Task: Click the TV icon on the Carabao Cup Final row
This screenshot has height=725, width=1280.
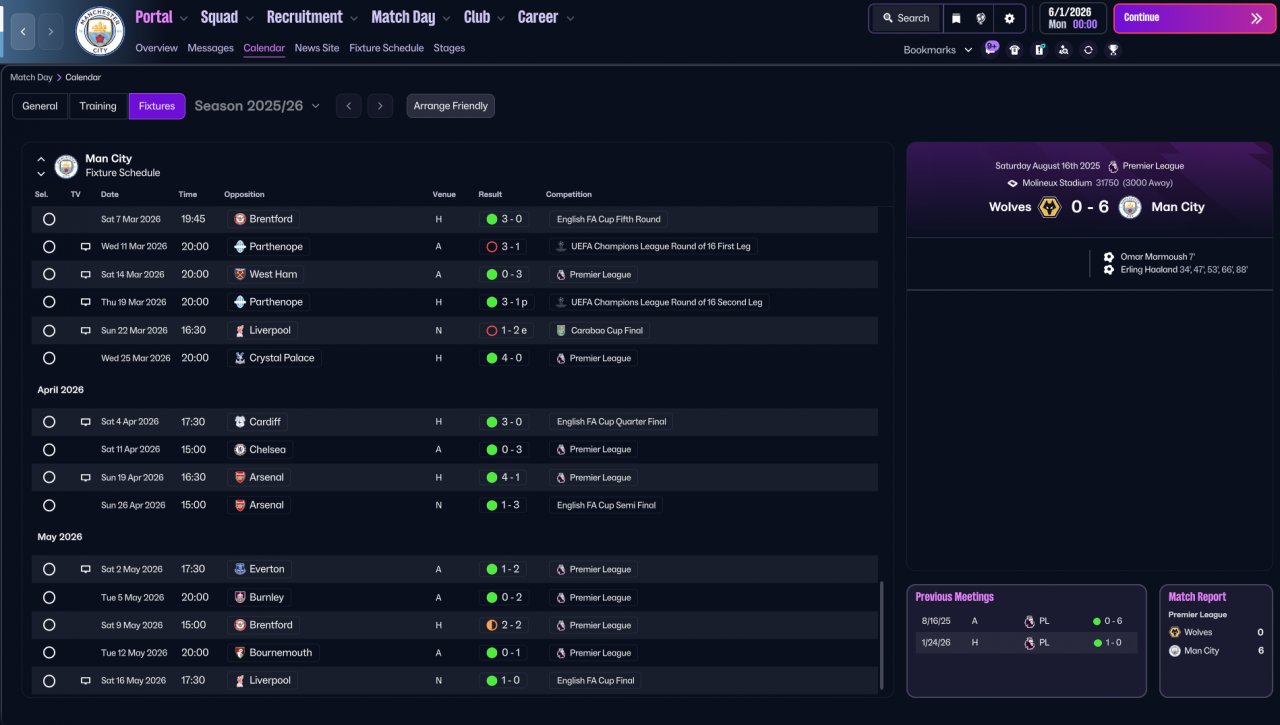Action: pyautogui.click(x=86, y=330)
